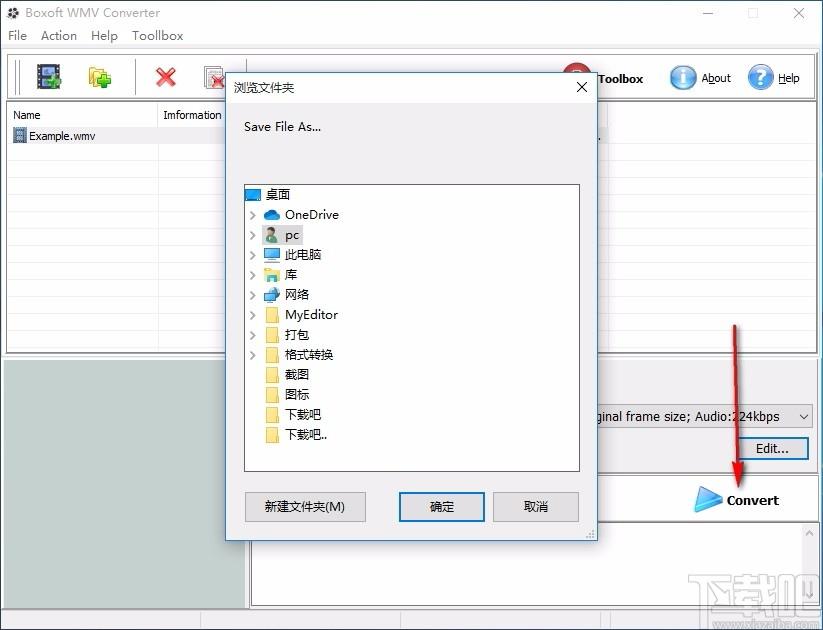Click the dialog resize grip
Viewport: 823px width, 630px height.
tap(591, 534)
